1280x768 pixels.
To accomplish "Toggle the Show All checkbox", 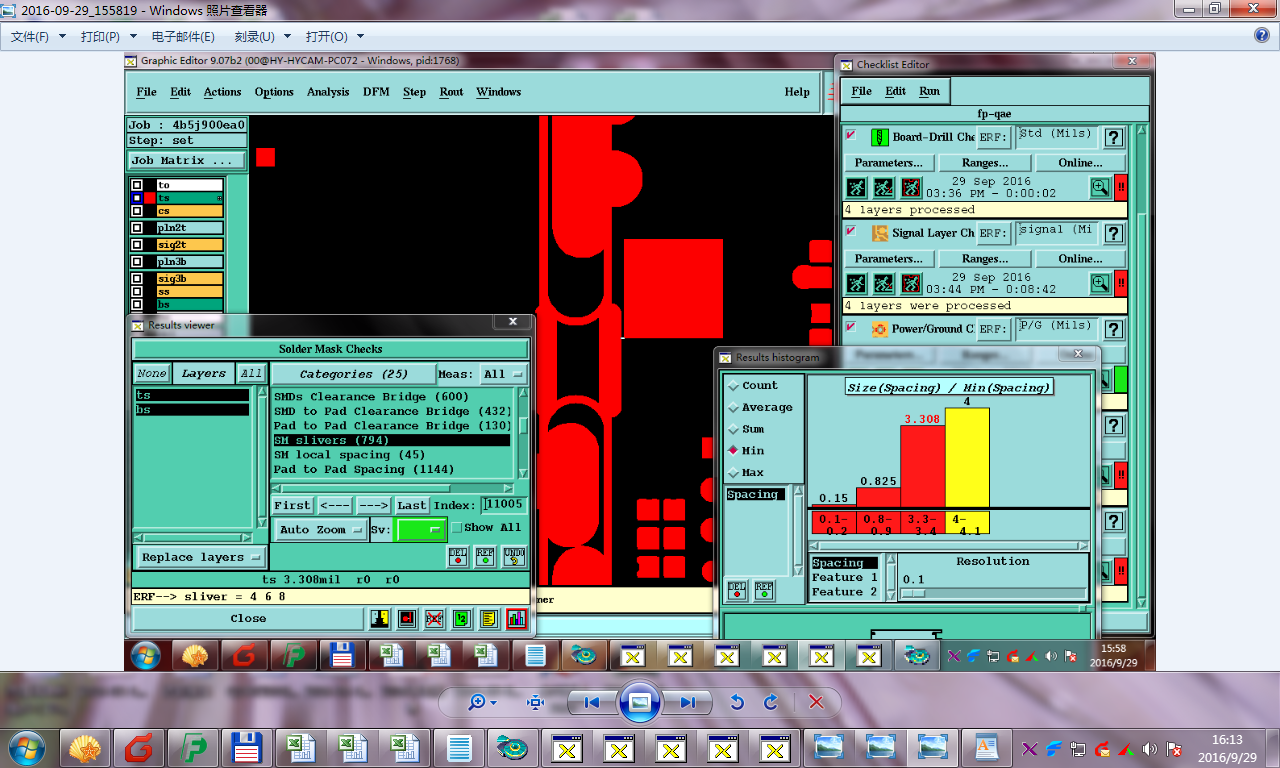I will (x=457, y=528).
